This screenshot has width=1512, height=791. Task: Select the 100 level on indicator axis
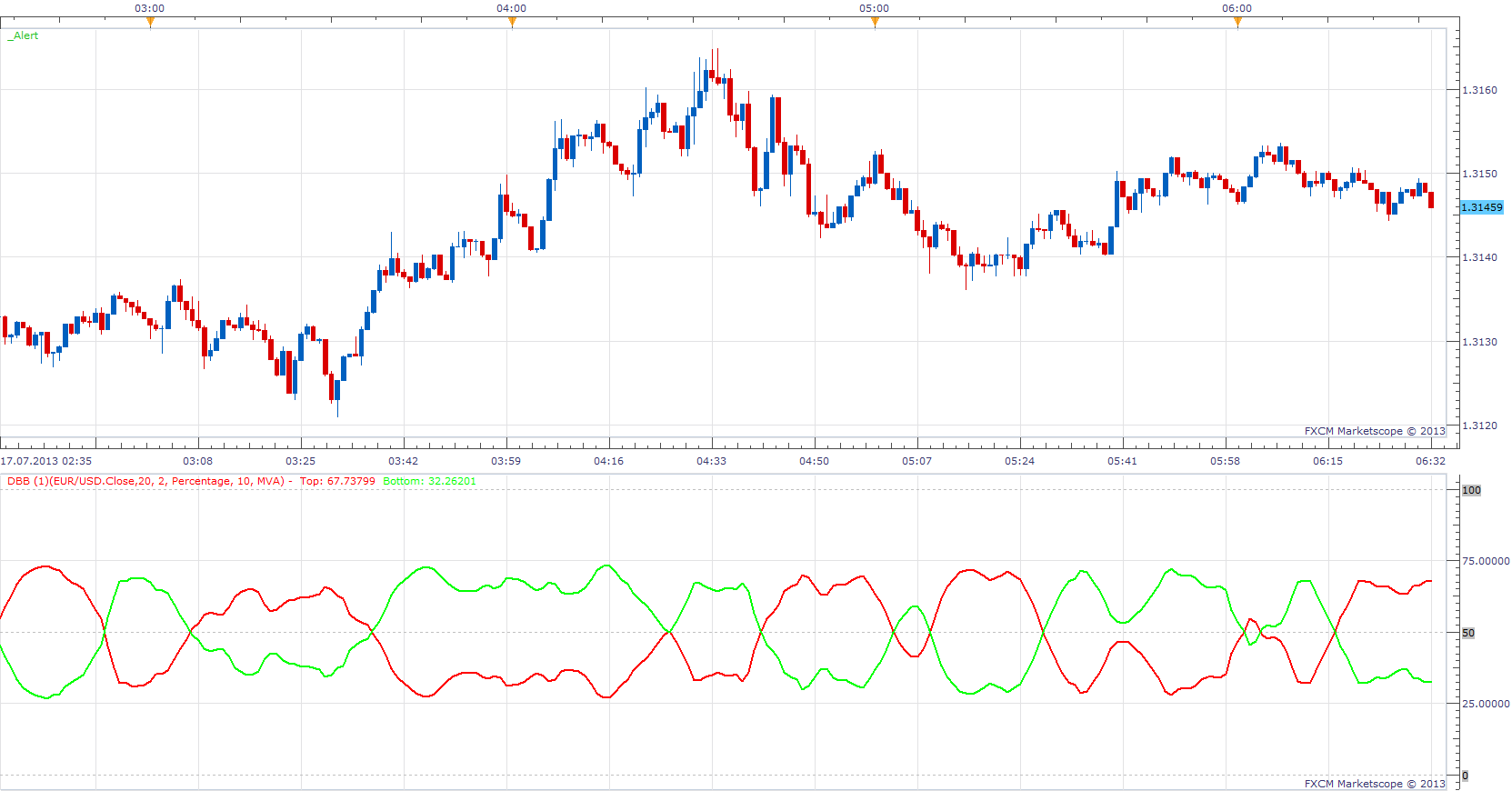click(1471, 490)
